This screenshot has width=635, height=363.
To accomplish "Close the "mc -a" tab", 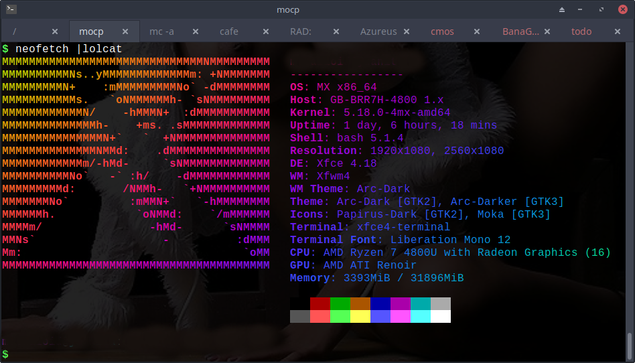I will coord(196,32).
